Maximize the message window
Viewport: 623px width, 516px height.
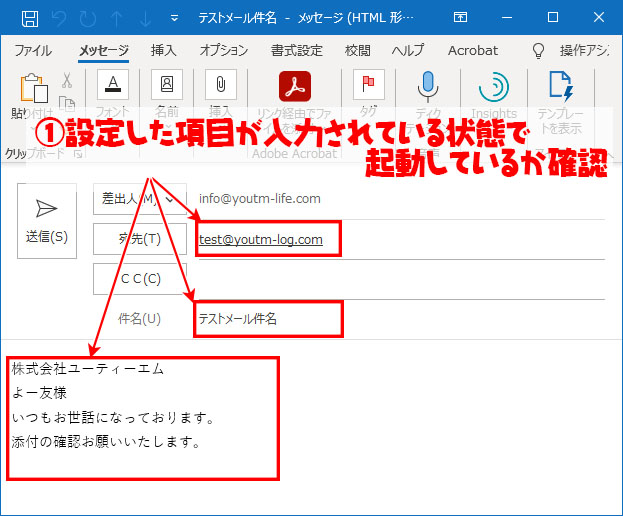click(553, 17)
